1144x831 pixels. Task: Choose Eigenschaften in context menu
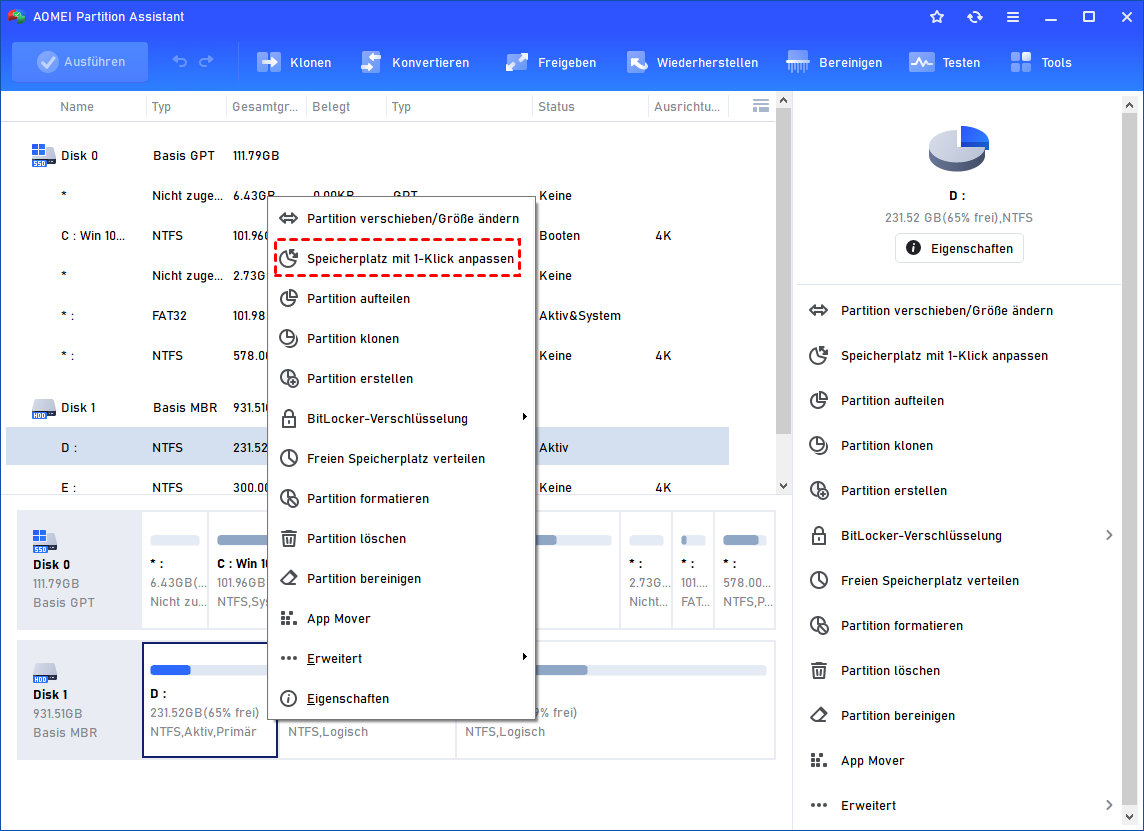click(401, 699)
